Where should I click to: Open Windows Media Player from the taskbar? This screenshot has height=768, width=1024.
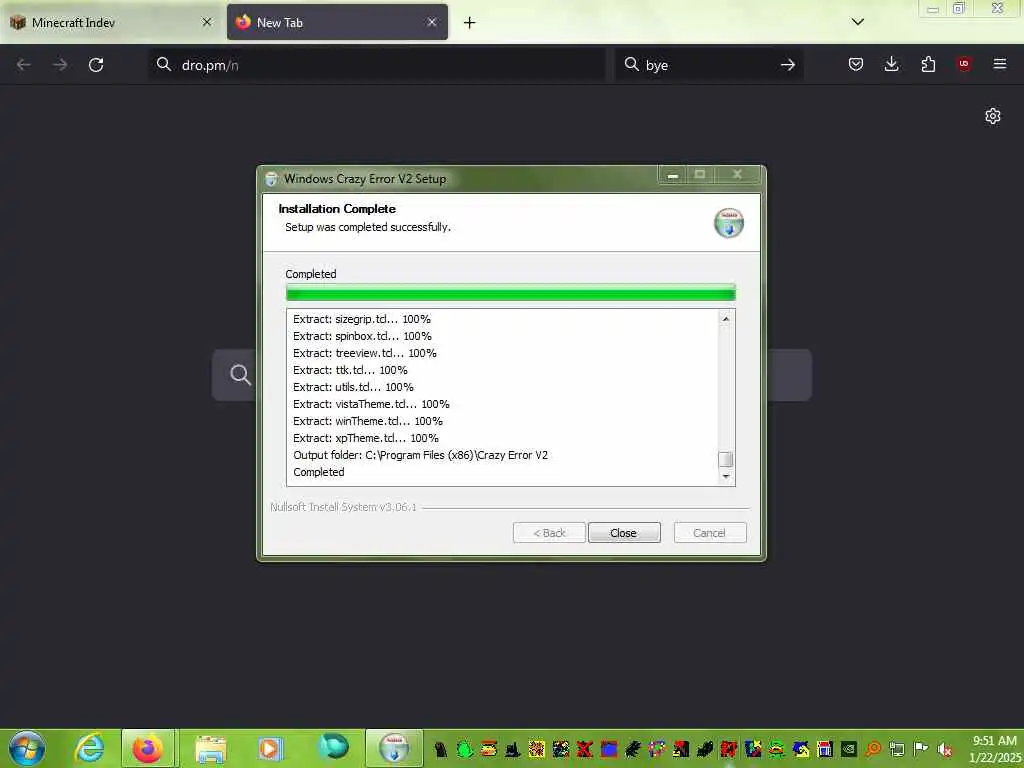270,748
